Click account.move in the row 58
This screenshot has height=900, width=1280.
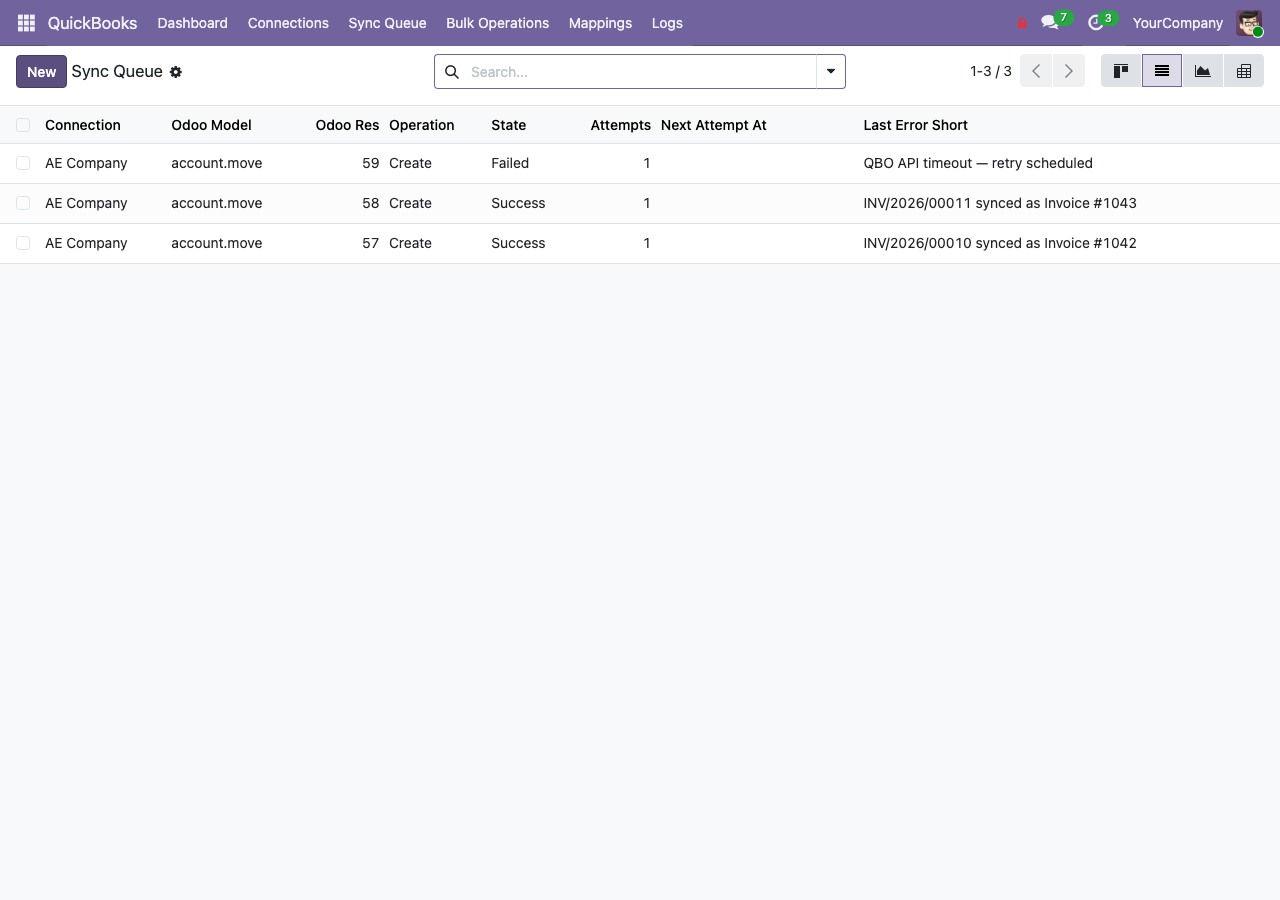[216, 203]
